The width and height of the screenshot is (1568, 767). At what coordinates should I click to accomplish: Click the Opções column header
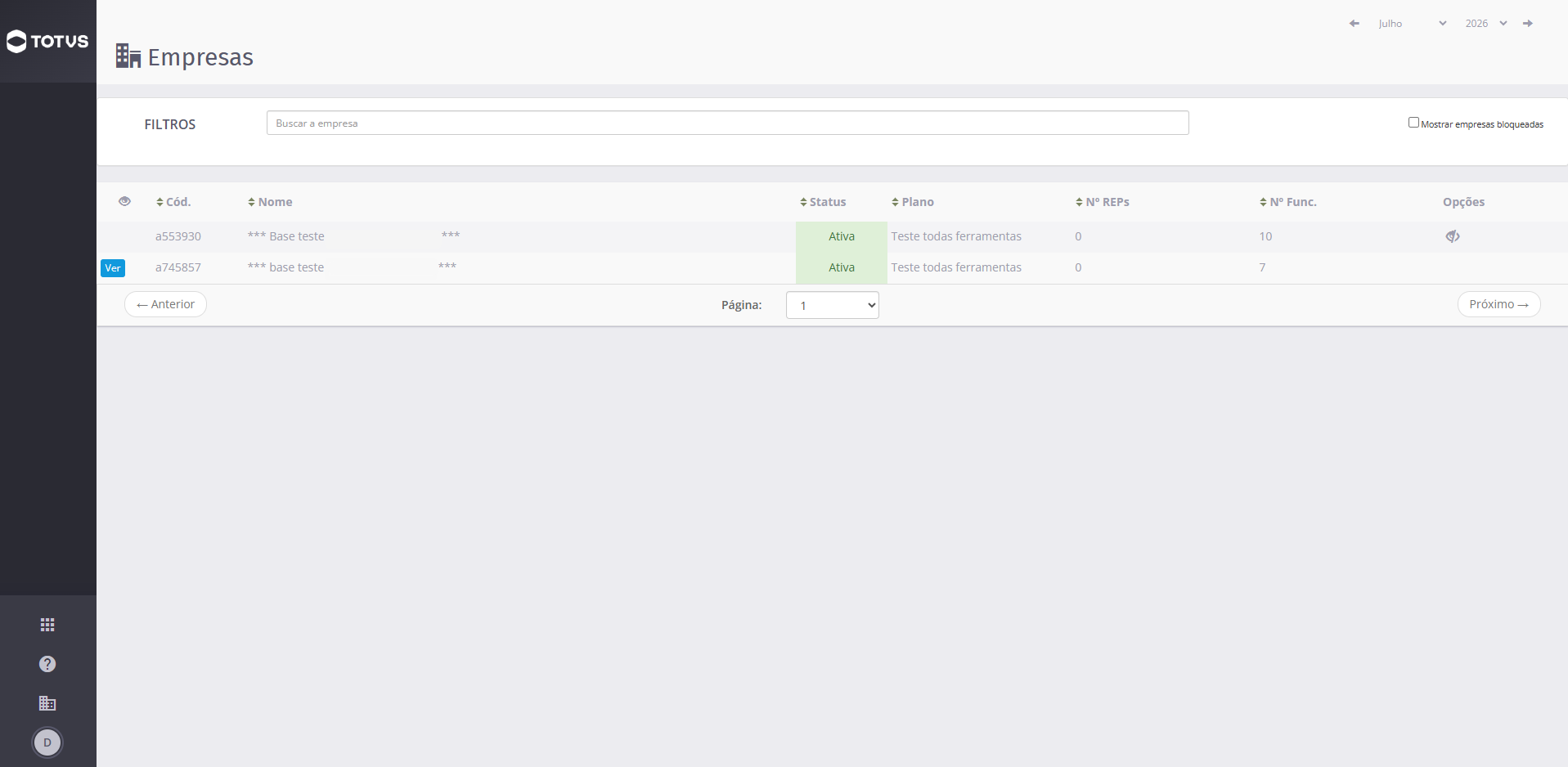1463,202
